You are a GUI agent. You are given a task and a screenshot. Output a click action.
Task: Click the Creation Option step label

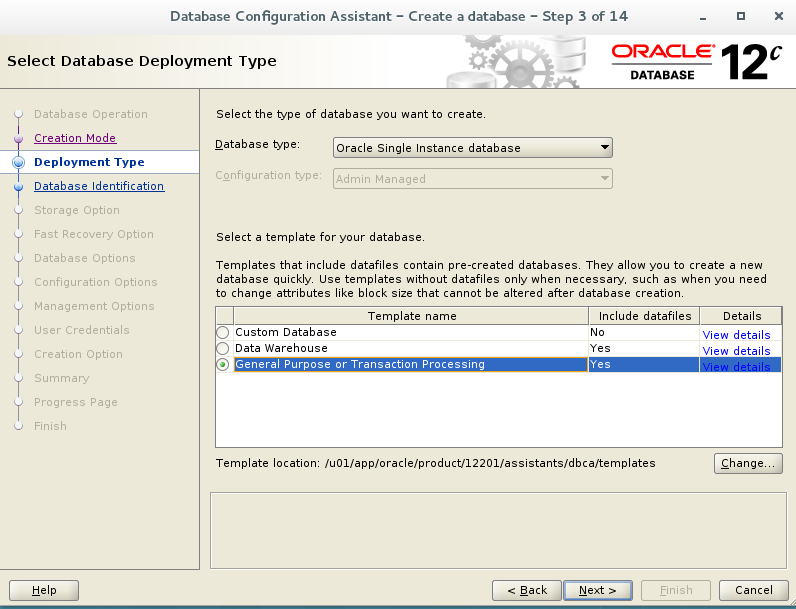pyautogui.click(x=78, y=354)
